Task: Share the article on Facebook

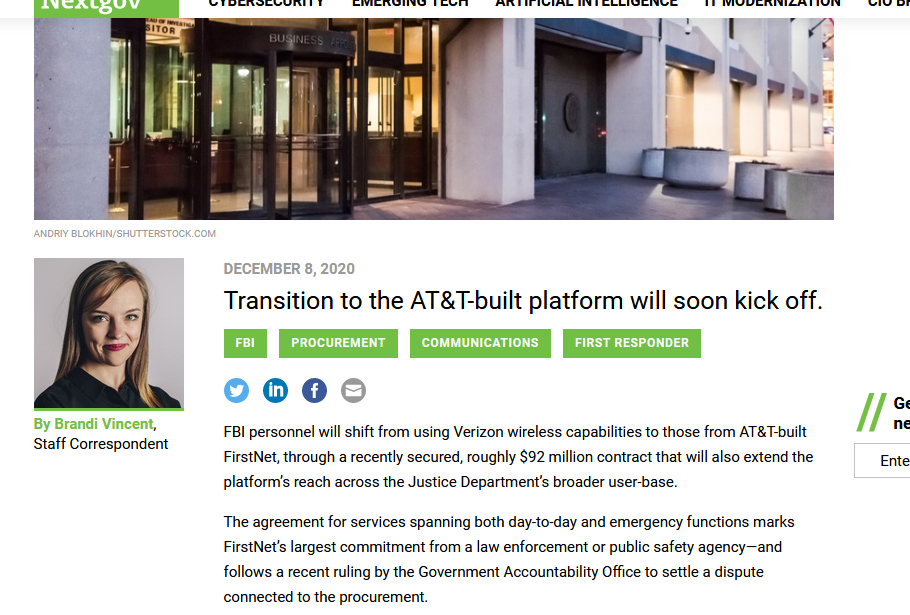Action: coord(314,390)
